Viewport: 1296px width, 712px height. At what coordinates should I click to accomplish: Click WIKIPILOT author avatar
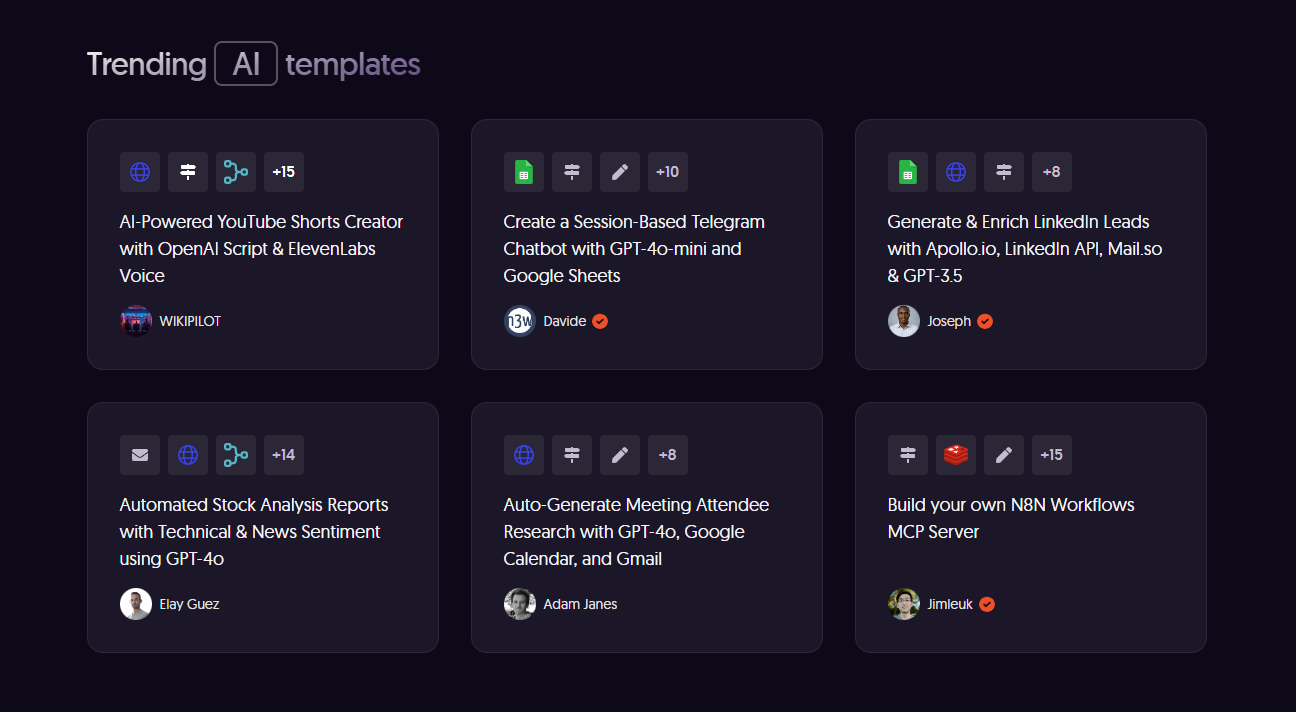click(136, 321)
